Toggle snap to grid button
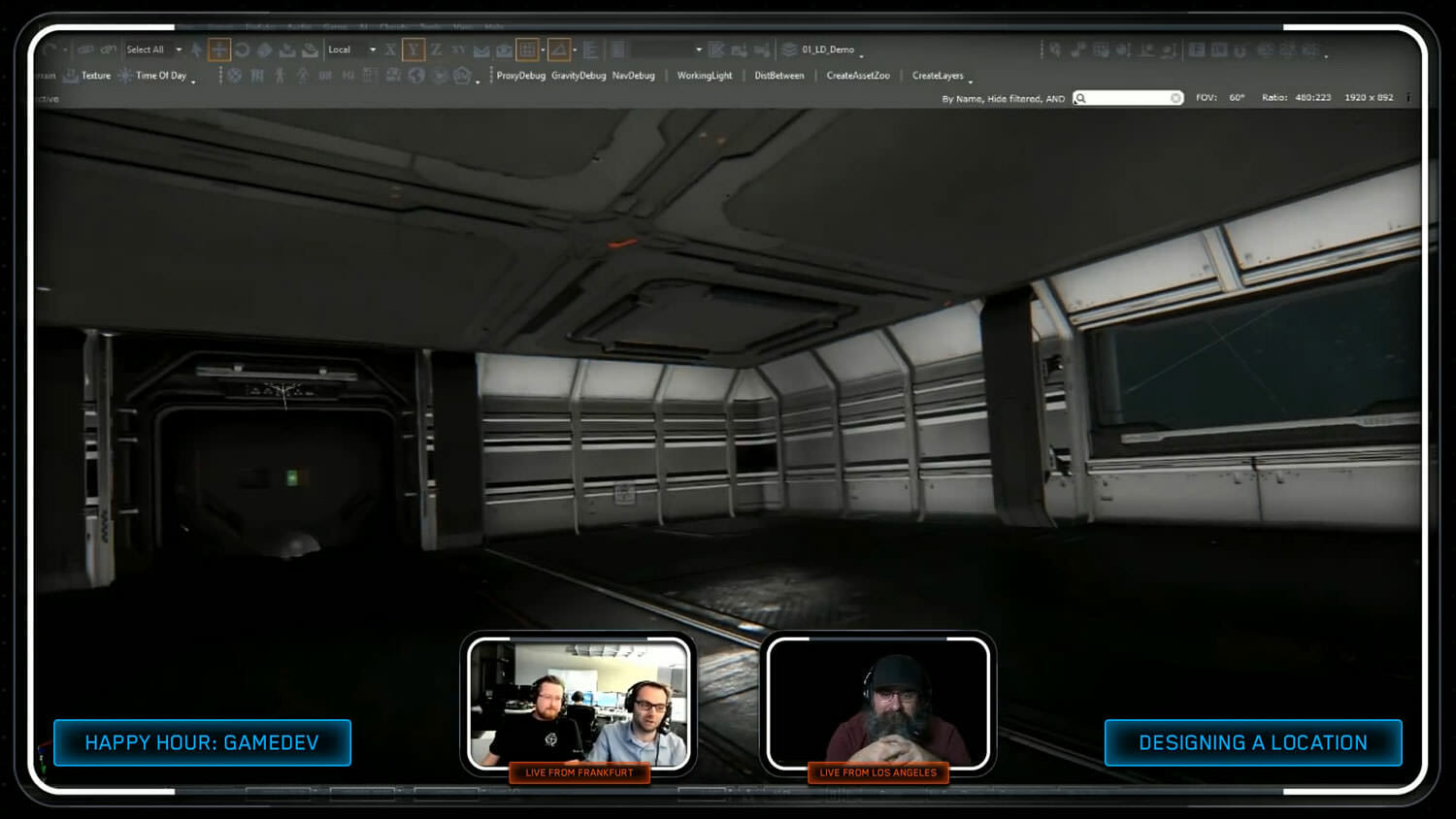Image resolution: width=1456 pixels, height=819 pixels. (x=527, y=49)
